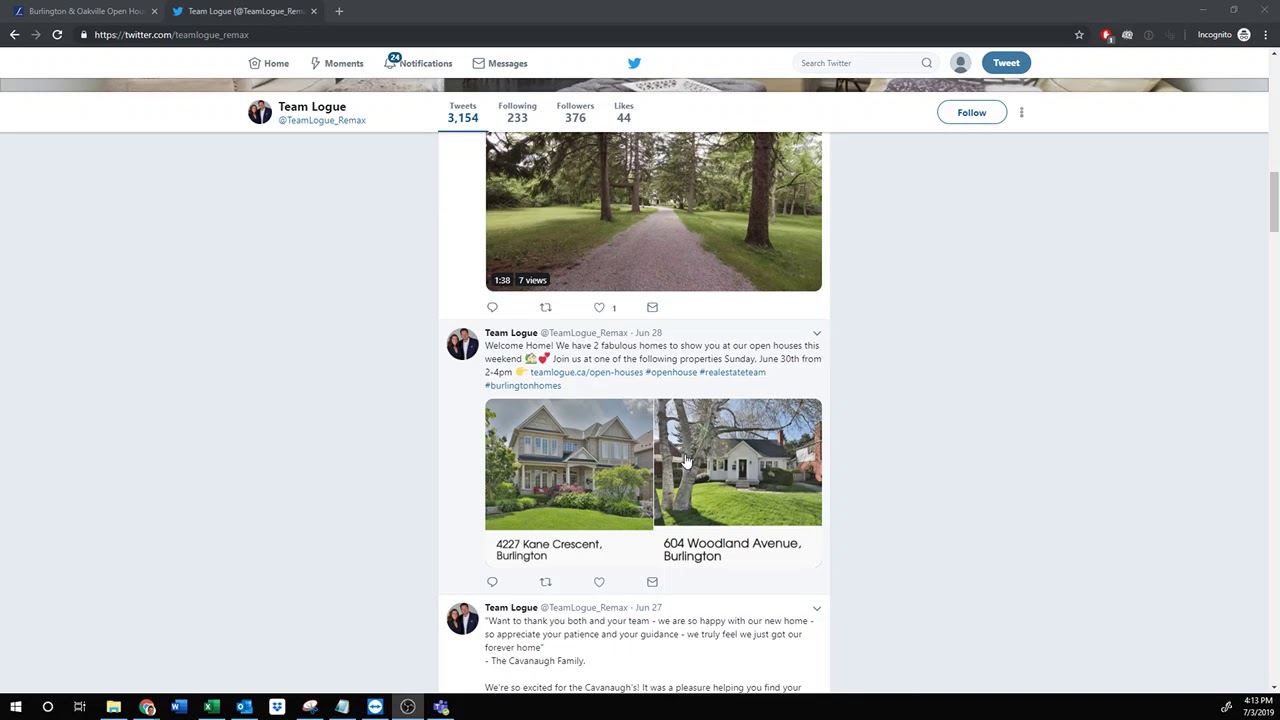Reply to the Jun 28 open house tweet
This screenshot has height=720, width=1280.
[492, 582]
